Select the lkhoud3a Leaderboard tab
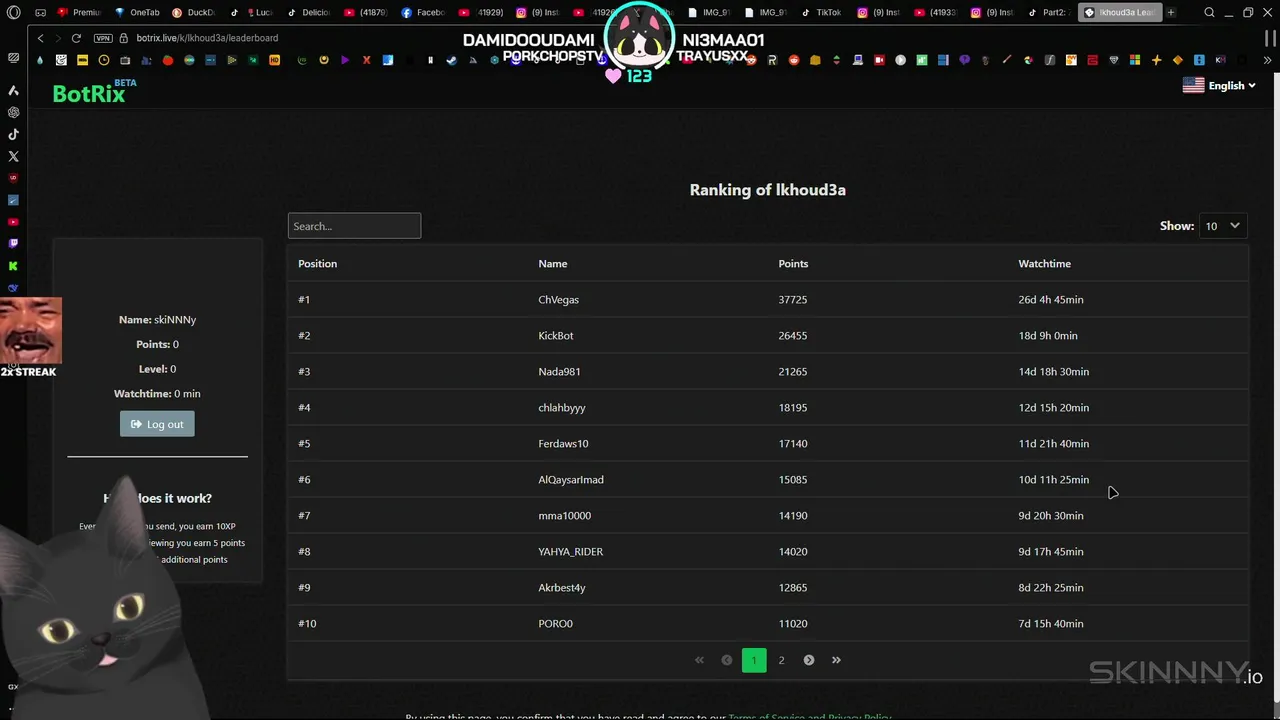The image size is (1280, 720). click(x=1120, y=13)
